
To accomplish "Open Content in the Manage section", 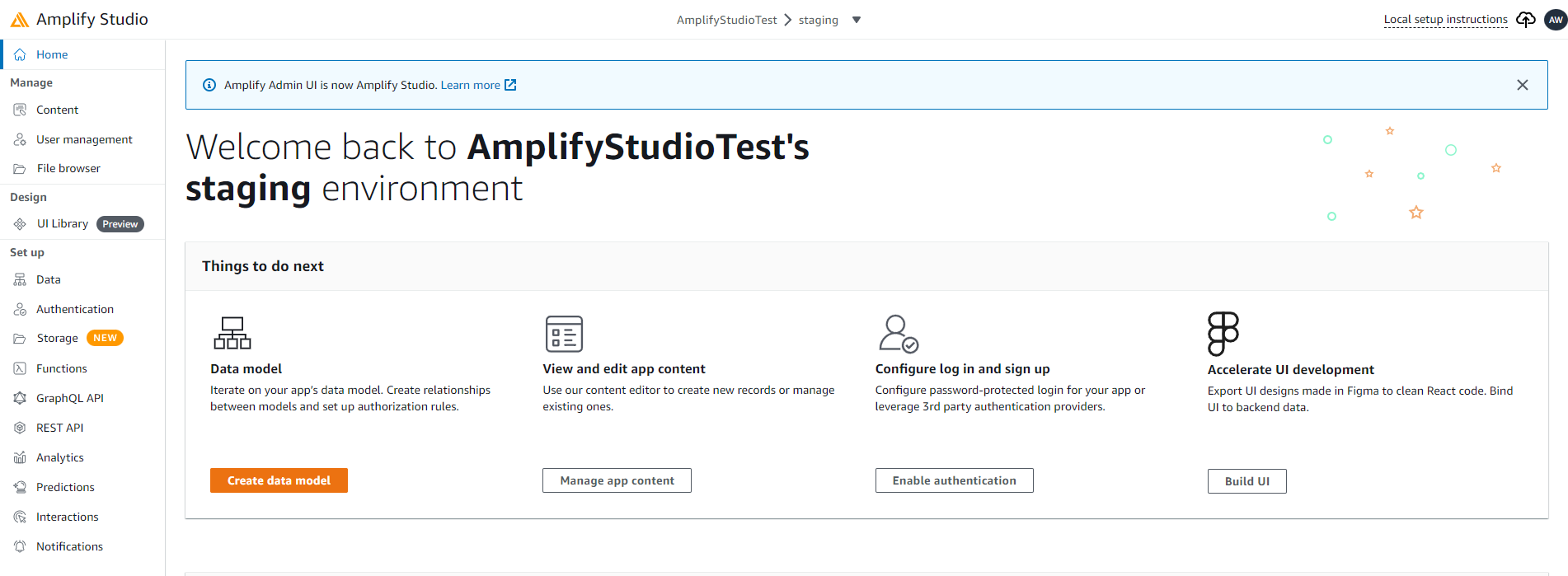I will pyautogui.click(x=57, y=110).
